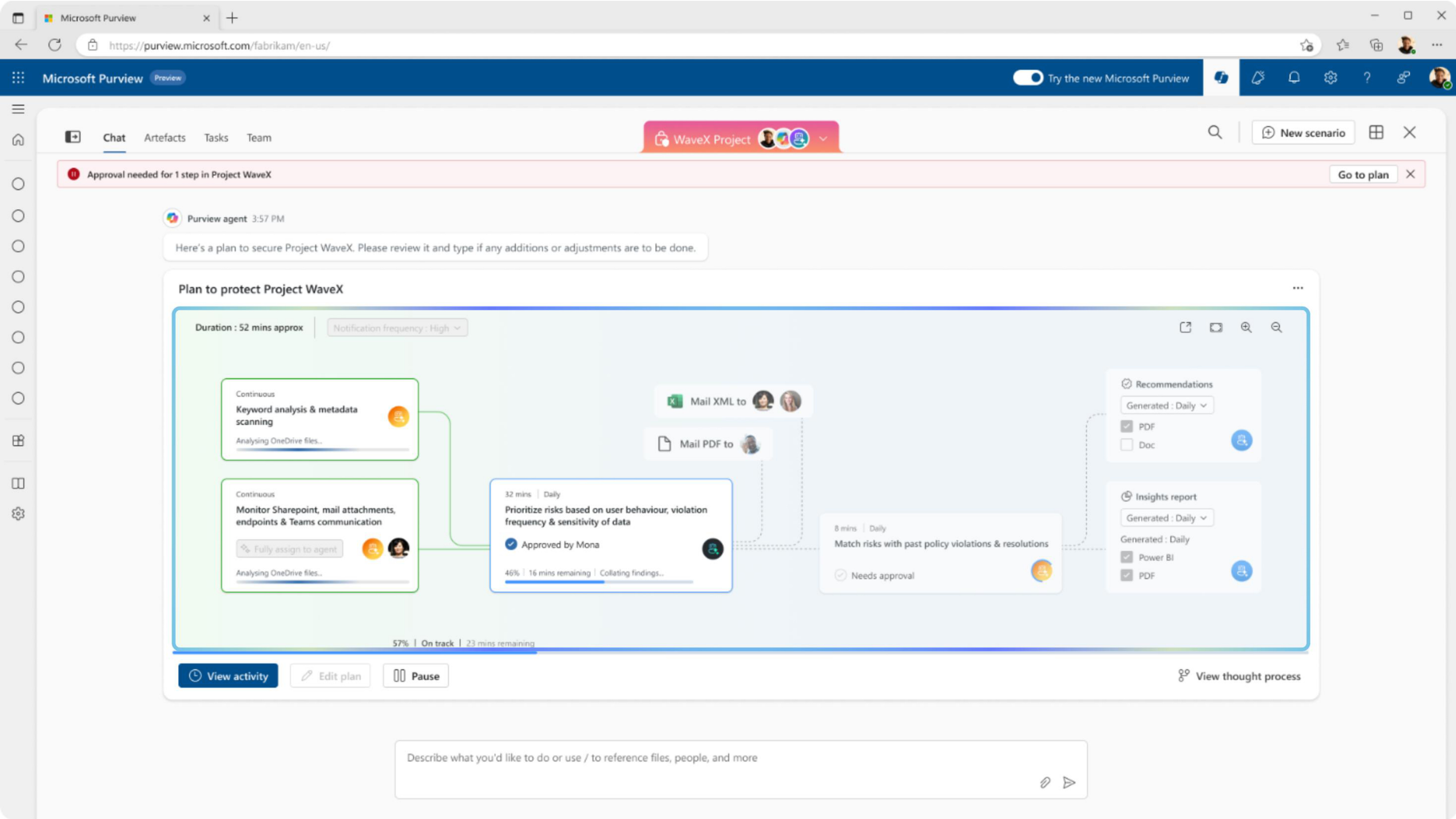The width and height of the screenshot is (1456, 819).
Task: Open Copilot from the blue header
Action: pyautogui.click(x=1221, y=78)
